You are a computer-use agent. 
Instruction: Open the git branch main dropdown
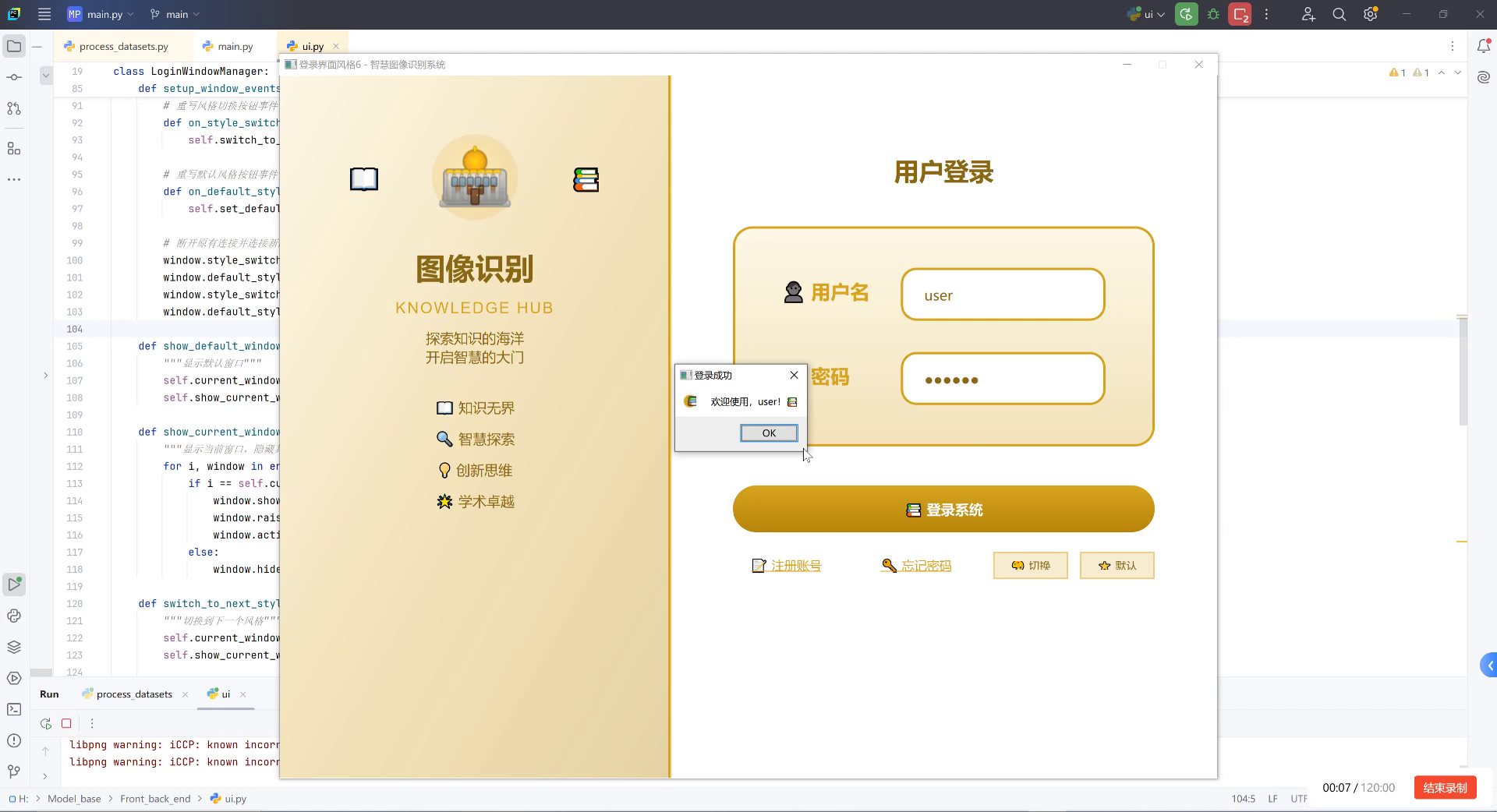[x=173, y=14]
